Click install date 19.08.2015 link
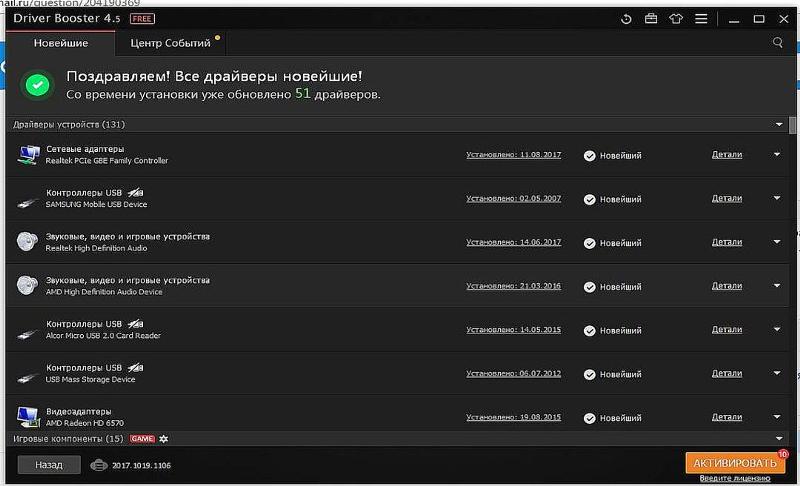Viewport: 800px width, 486px height. [x=513, y=417]
